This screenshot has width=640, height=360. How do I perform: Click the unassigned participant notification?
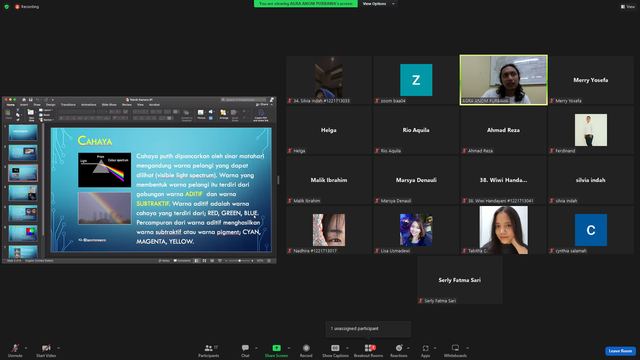(368, 329)
